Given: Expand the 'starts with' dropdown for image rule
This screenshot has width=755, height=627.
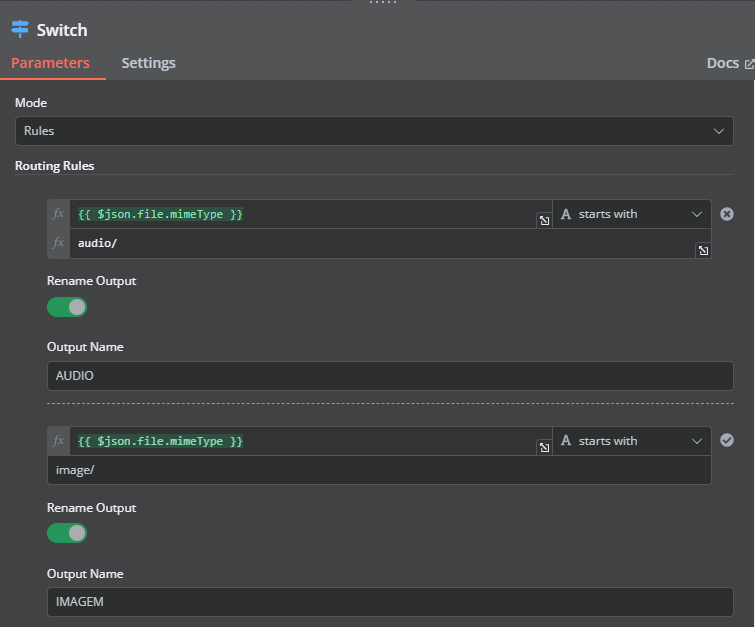Looking at the screenshot, I should click(632, 441).
